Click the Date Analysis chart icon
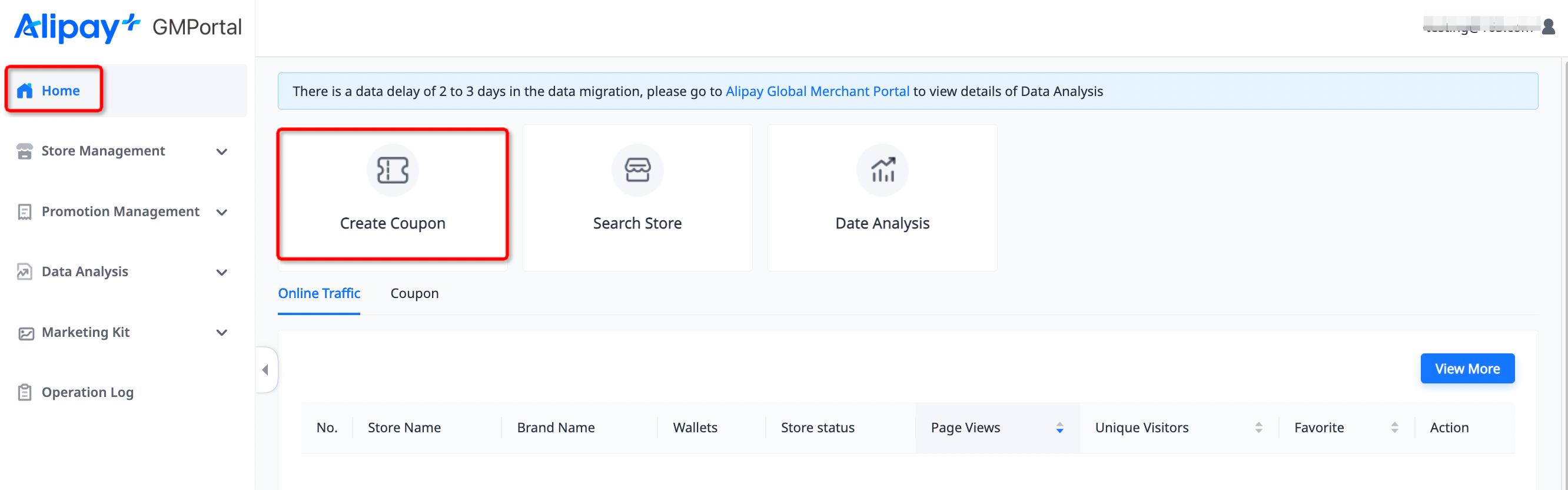 pyautogui.click(x=882, y=170)
